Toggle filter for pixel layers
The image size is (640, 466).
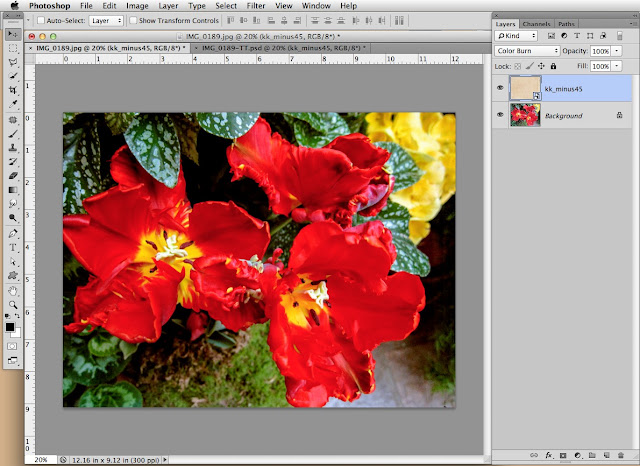pos(551,36)
